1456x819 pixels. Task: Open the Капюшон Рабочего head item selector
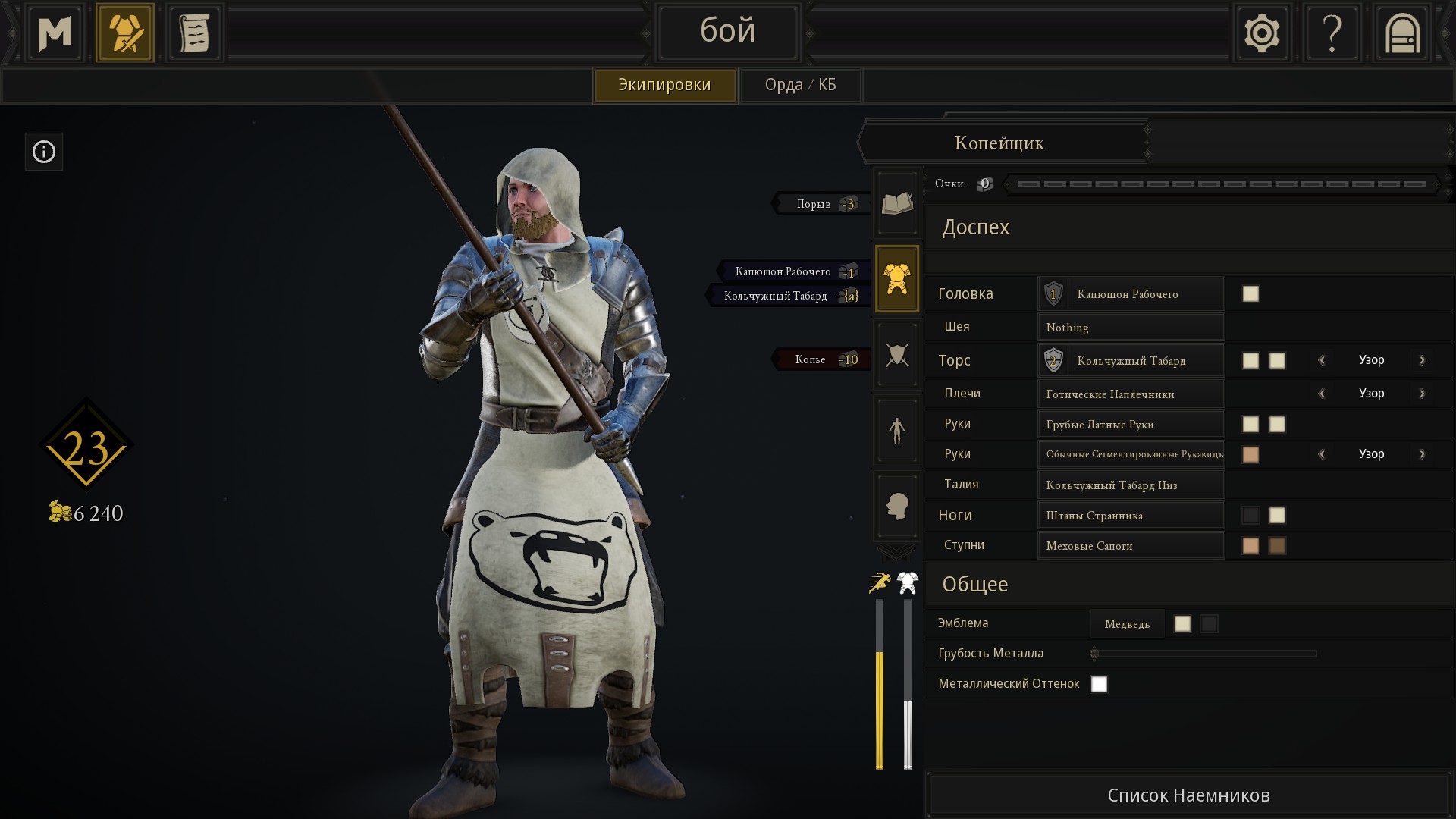(x=1131, y=294)
